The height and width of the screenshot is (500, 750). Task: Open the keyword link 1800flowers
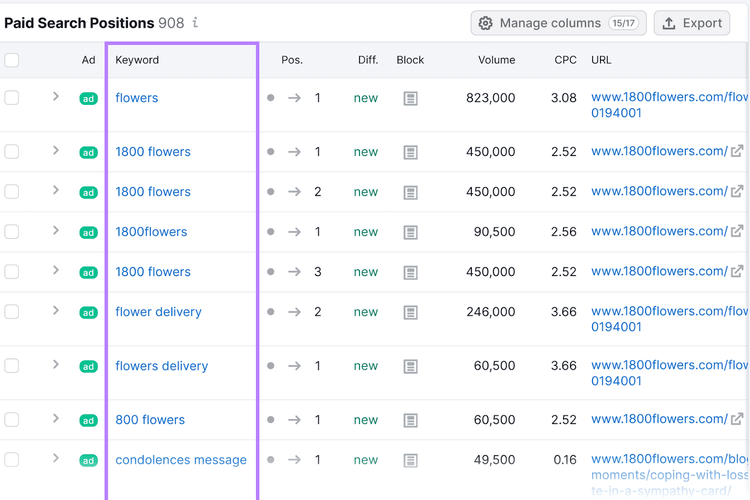[151, 232]
